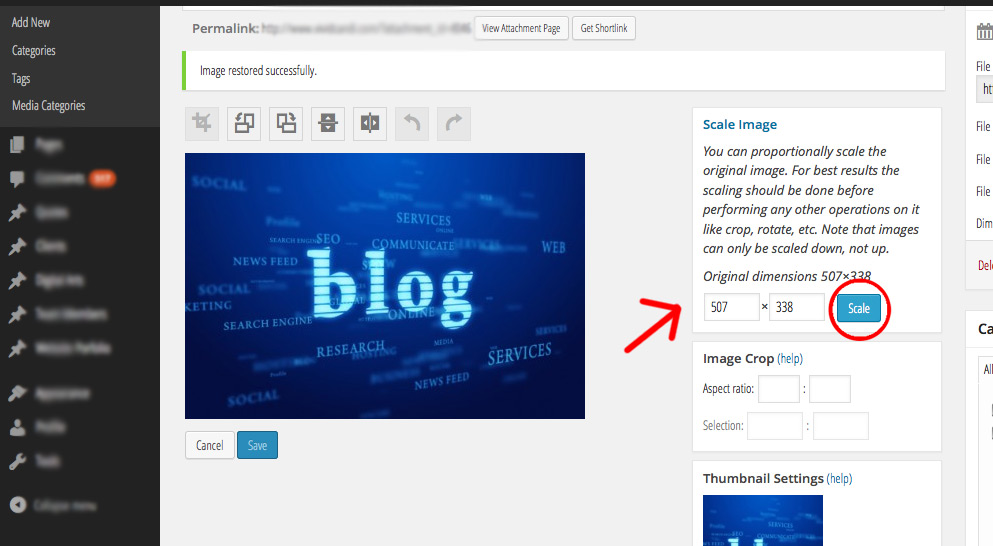Click the first Aspect ratio field
993x546 pixels.
click(779, 389)
